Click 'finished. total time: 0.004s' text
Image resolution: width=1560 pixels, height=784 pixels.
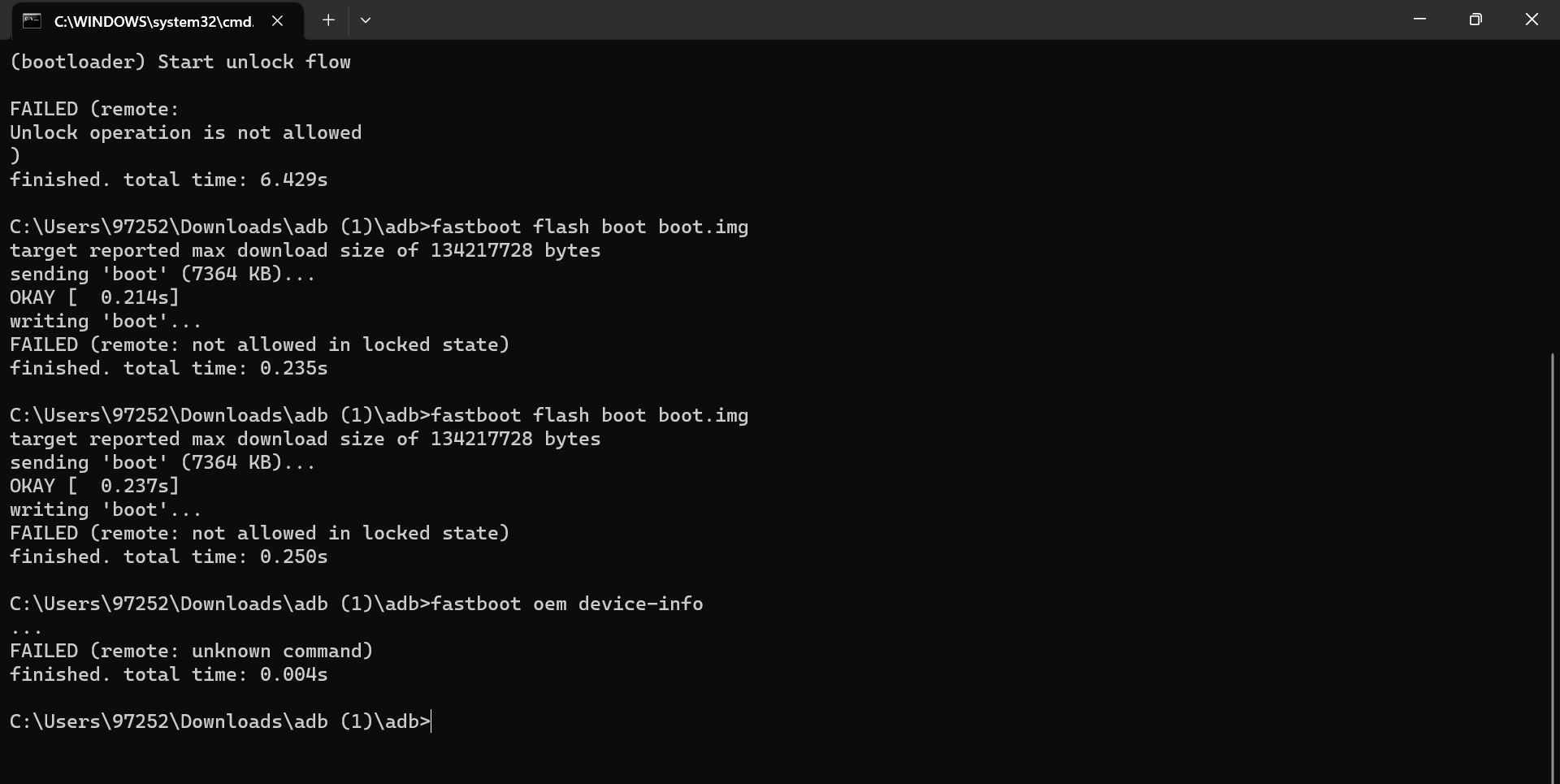169,674
